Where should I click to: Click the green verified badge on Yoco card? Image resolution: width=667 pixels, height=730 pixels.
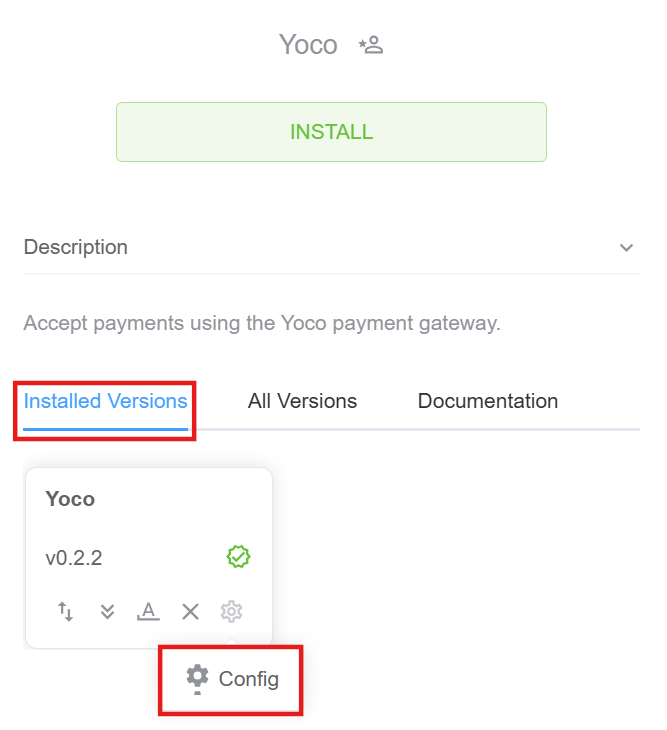(x=238, y=557)
